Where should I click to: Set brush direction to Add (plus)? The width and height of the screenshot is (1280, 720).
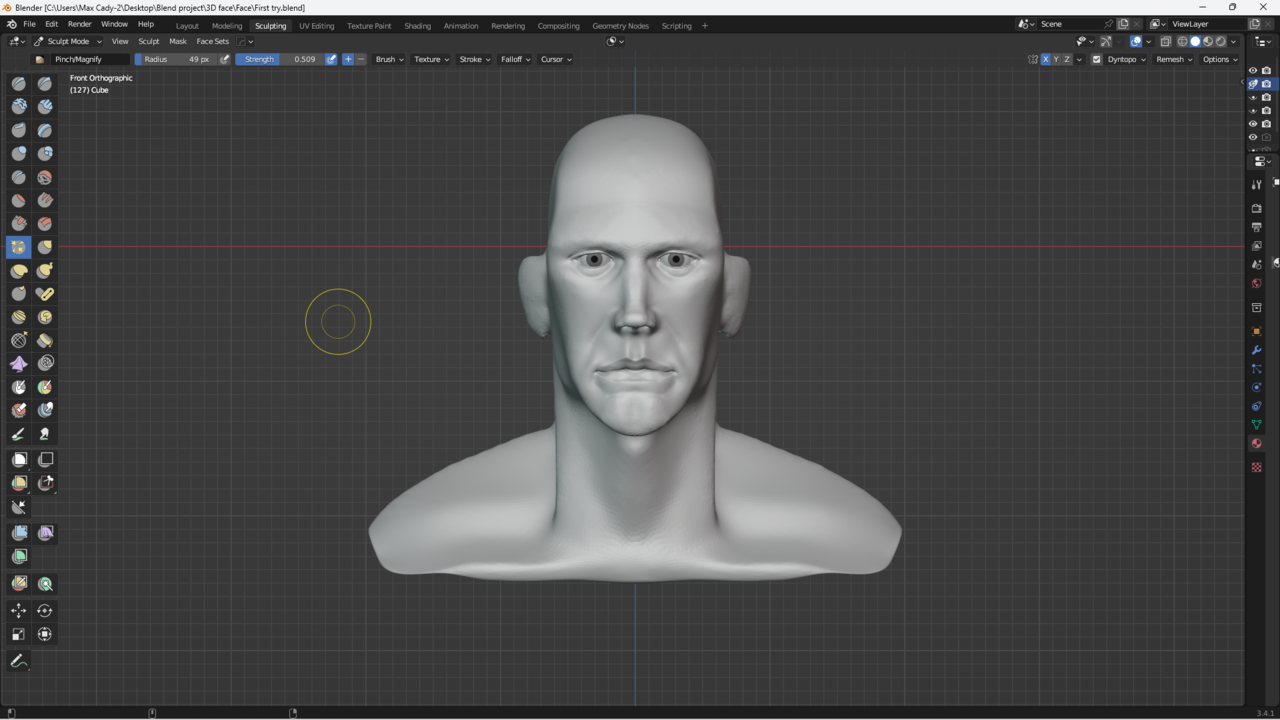pyautogui.click(x=348, y=59)
